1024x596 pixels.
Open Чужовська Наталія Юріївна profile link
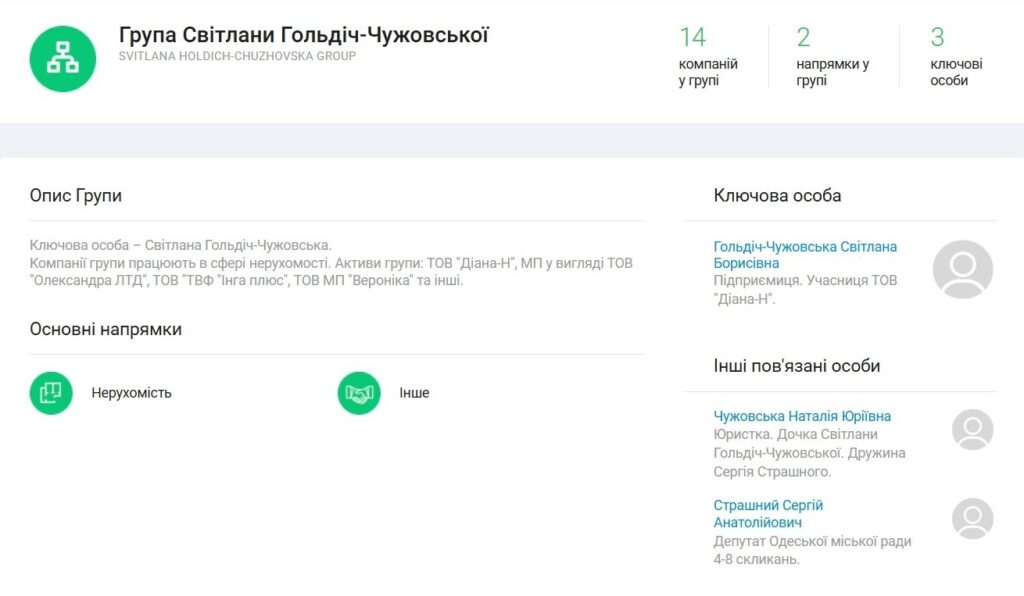[x=802, y=416]
